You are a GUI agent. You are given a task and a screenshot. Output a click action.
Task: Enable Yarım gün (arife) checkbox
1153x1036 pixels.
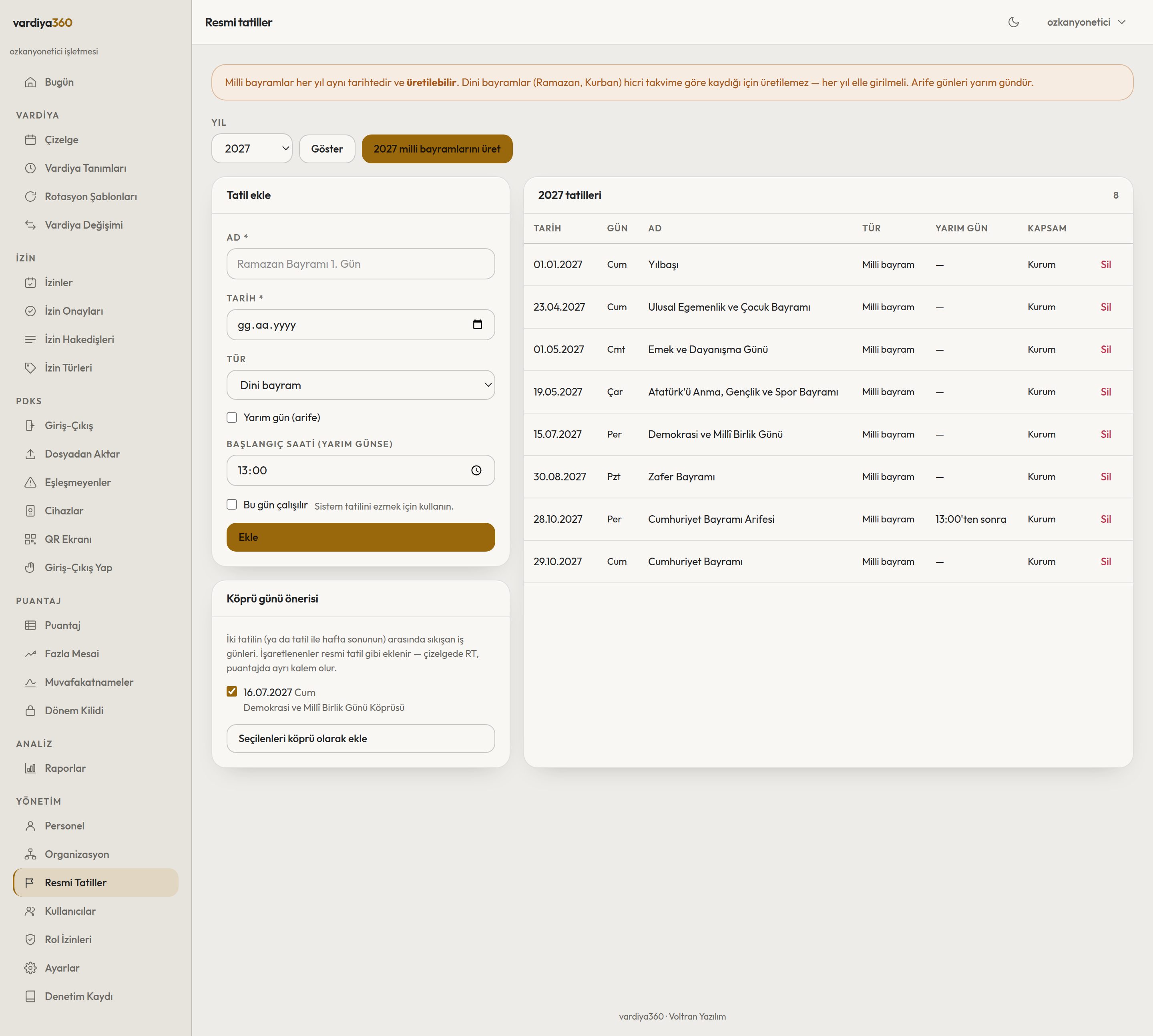[232, 417]
